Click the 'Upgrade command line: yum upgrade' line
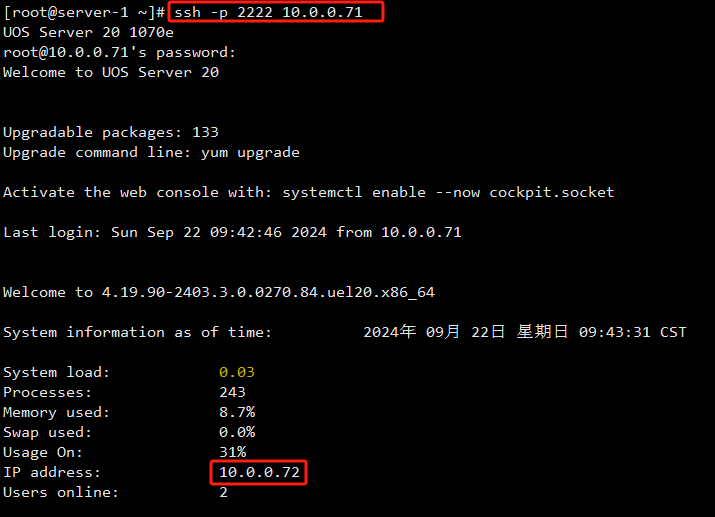The image size is (715, 517). (151, 152)
